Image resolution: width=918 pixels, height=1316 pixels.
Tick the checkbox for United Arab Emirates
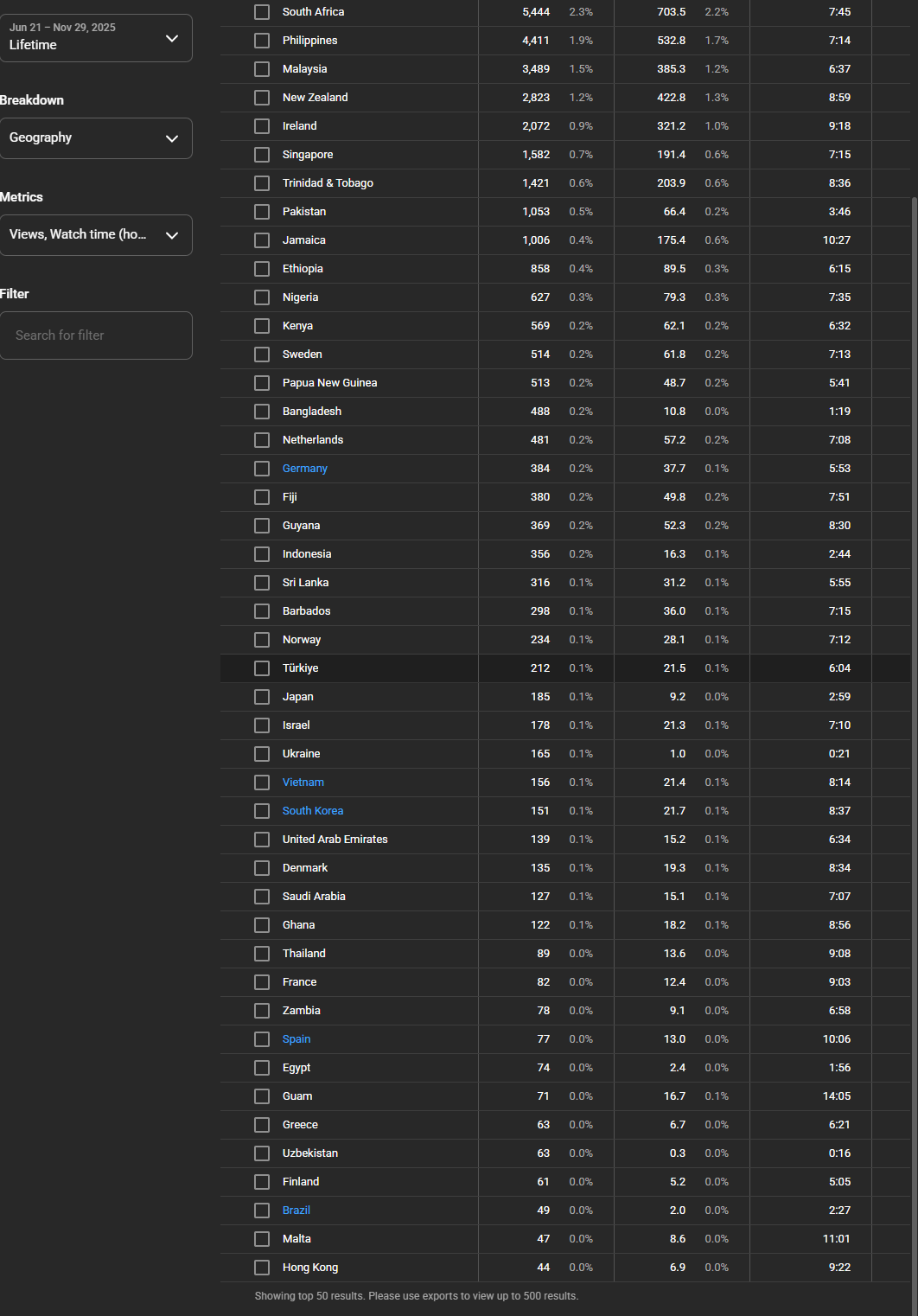[x=262, y=840]
